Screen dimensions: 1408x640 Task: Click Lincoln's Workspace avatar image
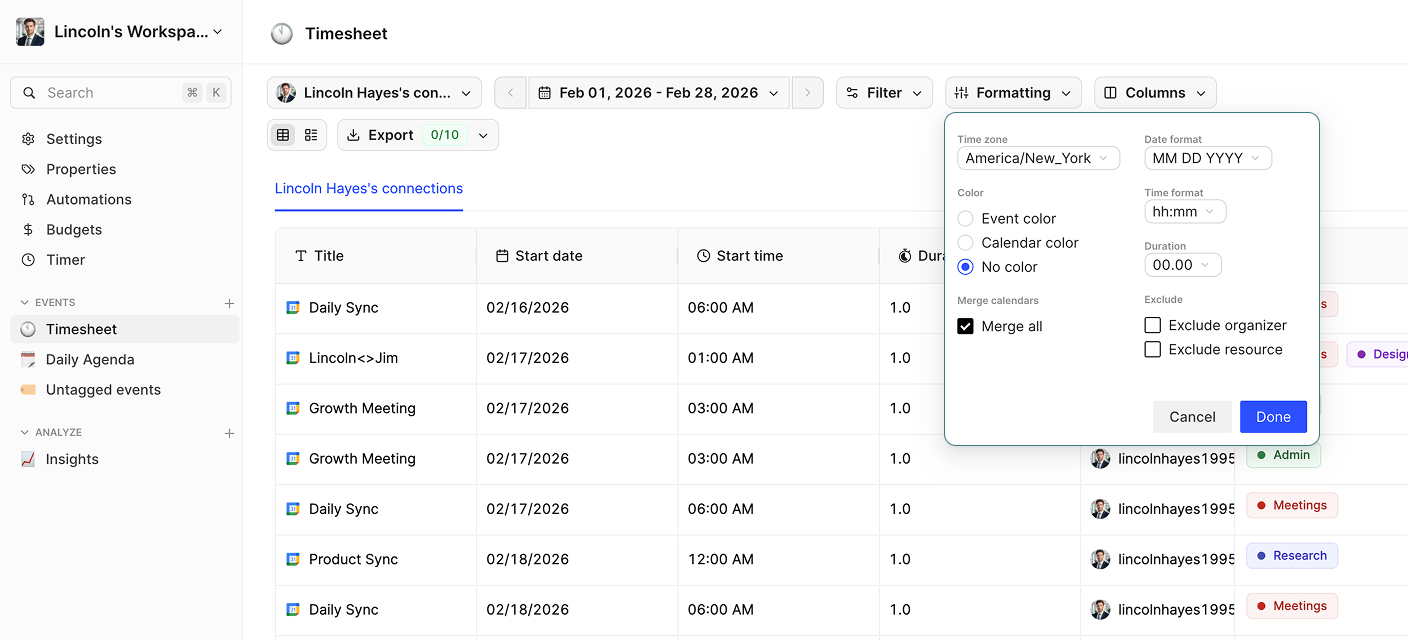pos(30,32)
